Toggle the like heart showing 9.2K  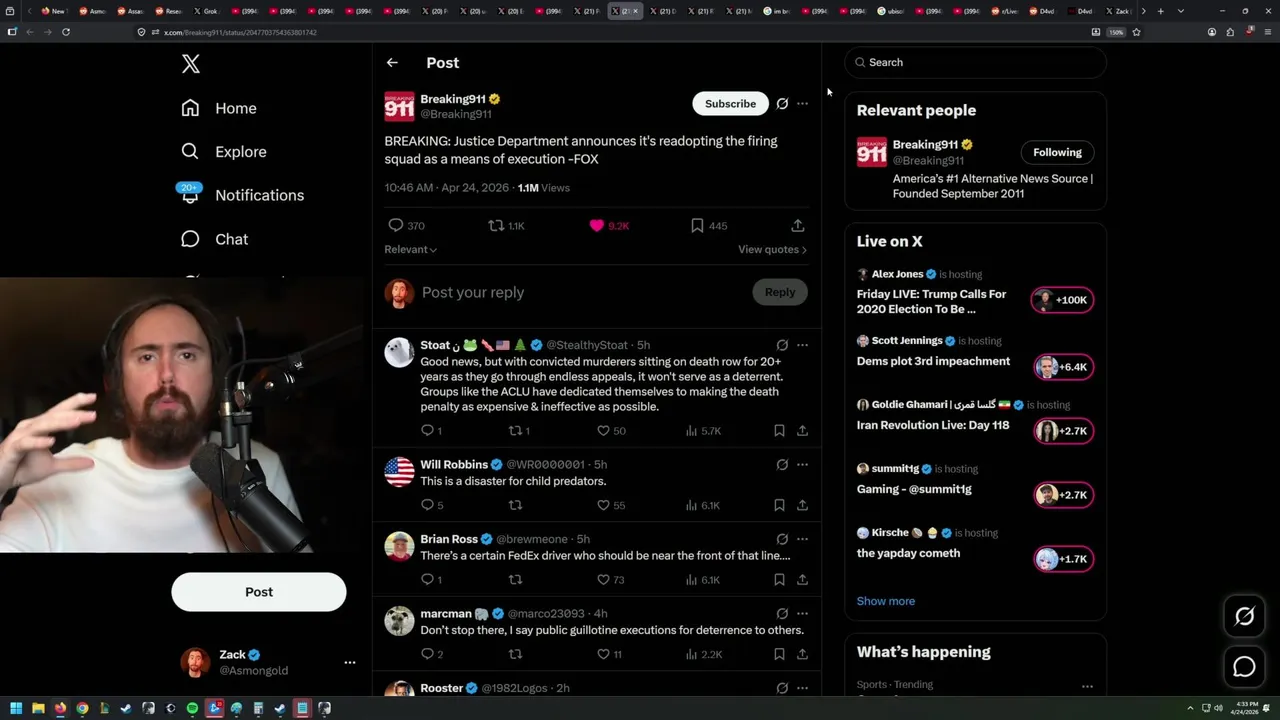[x=597, y=226]
